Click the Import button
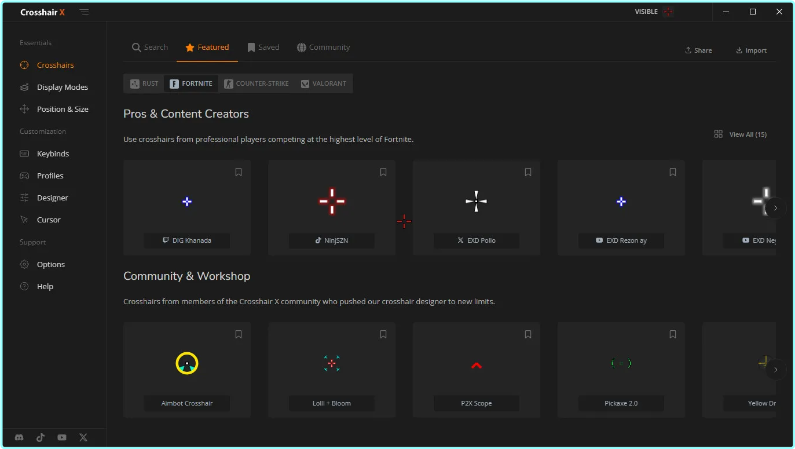 (x=751, y=50)
